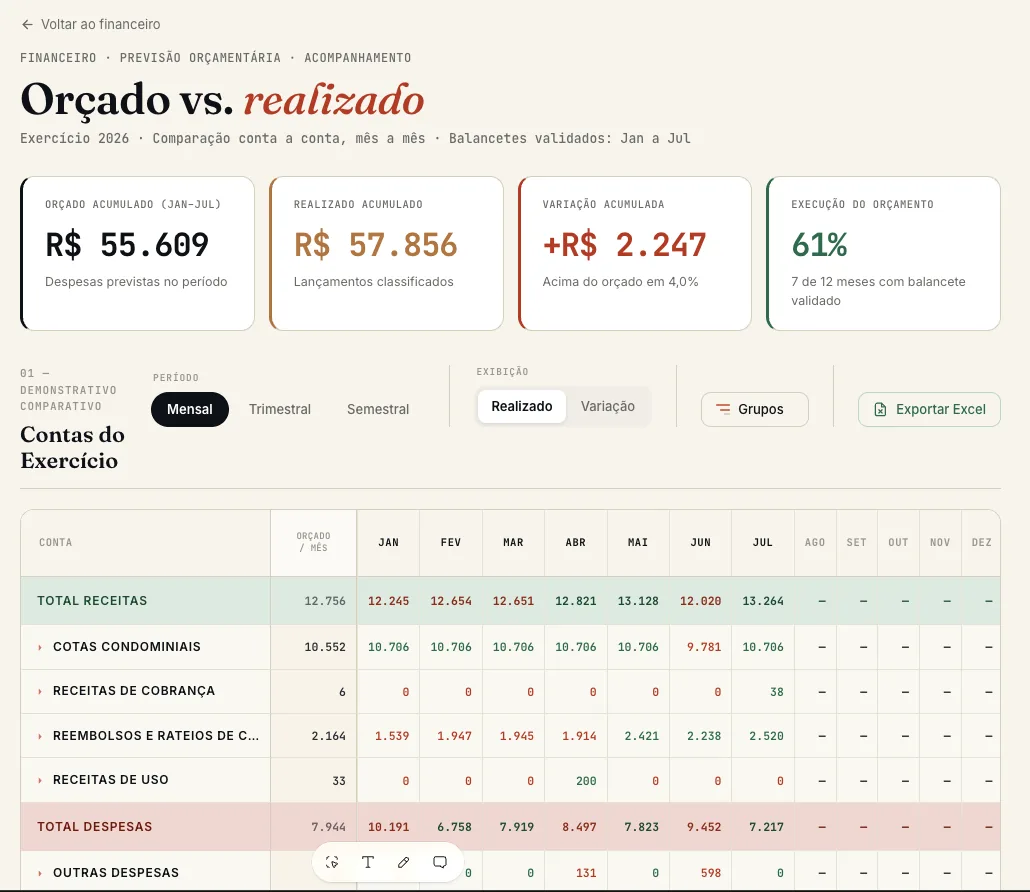Select the comment bubble tool in floating toolbar
The height and width of the screenshot is (892, 1030).
pyautogui.click(x=439, y=862)
